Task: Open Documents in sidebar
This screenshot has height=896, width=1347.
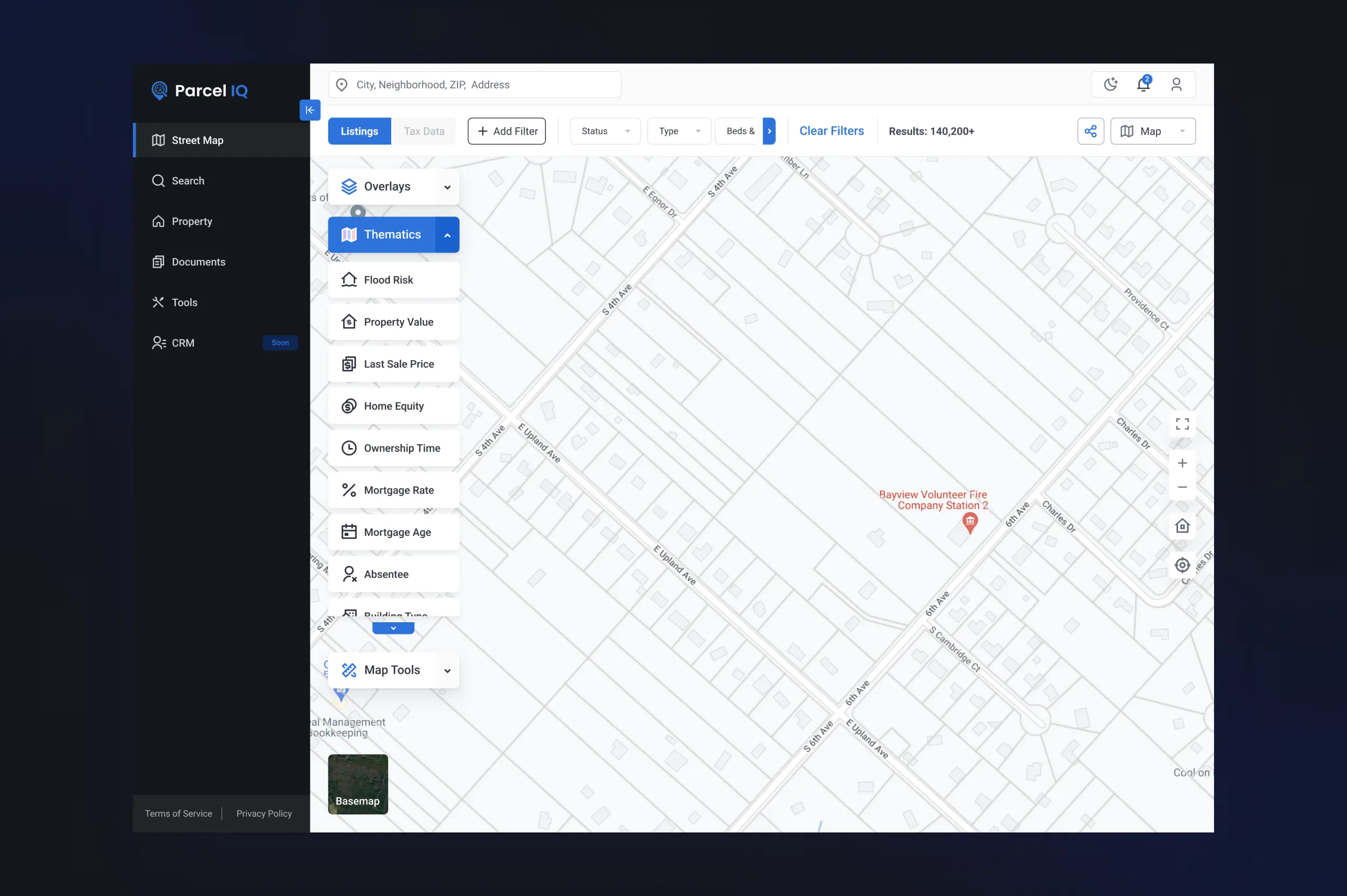Action: tap(198, 262)
